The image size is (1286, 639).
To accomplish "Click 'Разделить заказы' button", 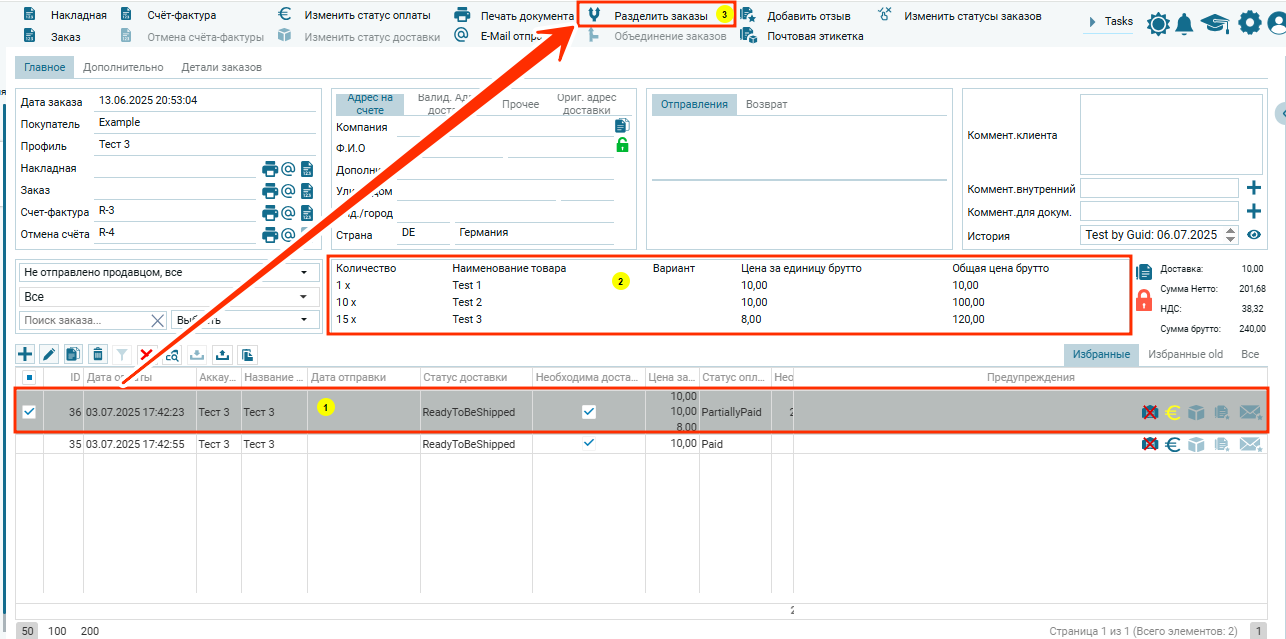I will point(660,16).
